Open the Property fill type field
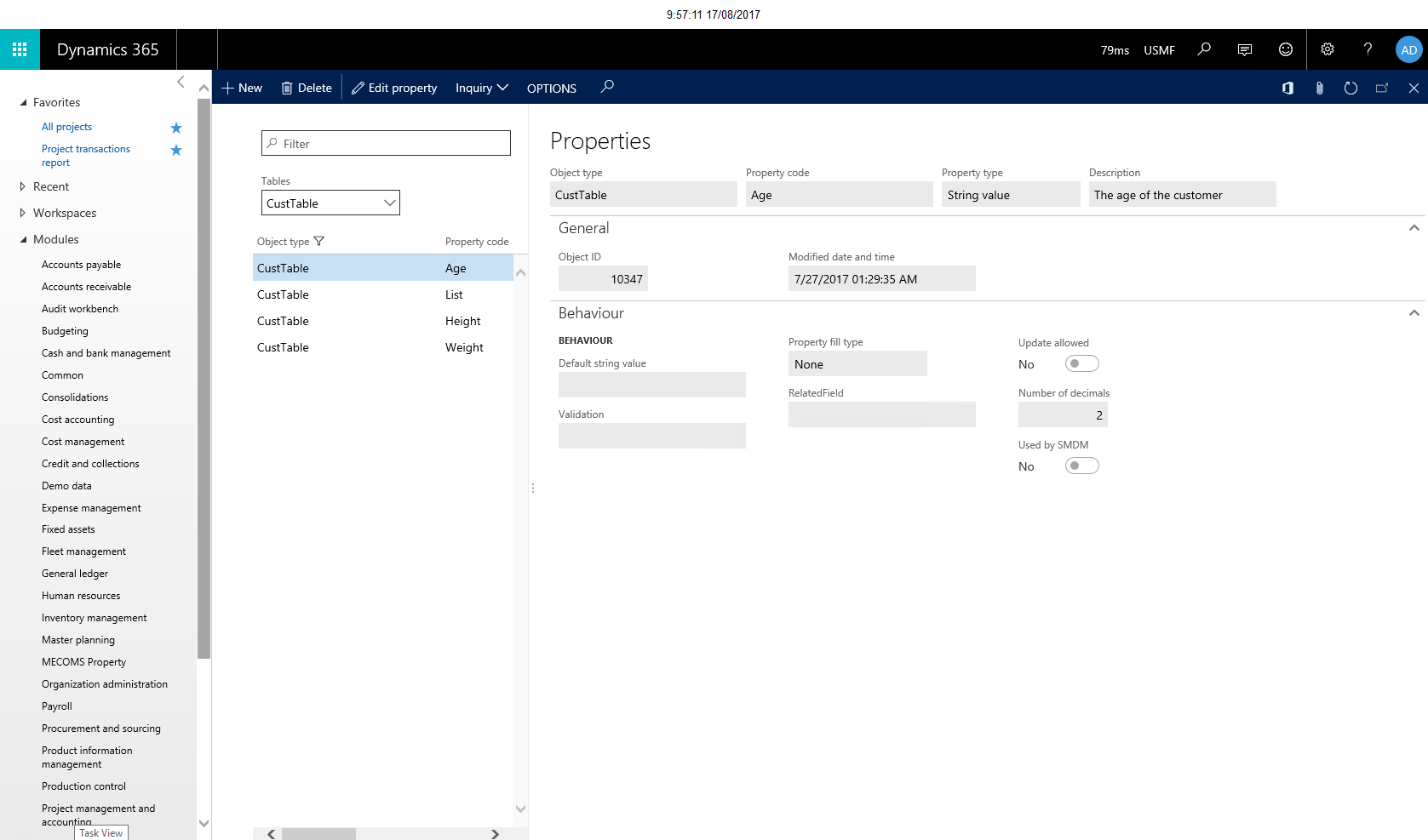1428x840 pixels. 857,363
